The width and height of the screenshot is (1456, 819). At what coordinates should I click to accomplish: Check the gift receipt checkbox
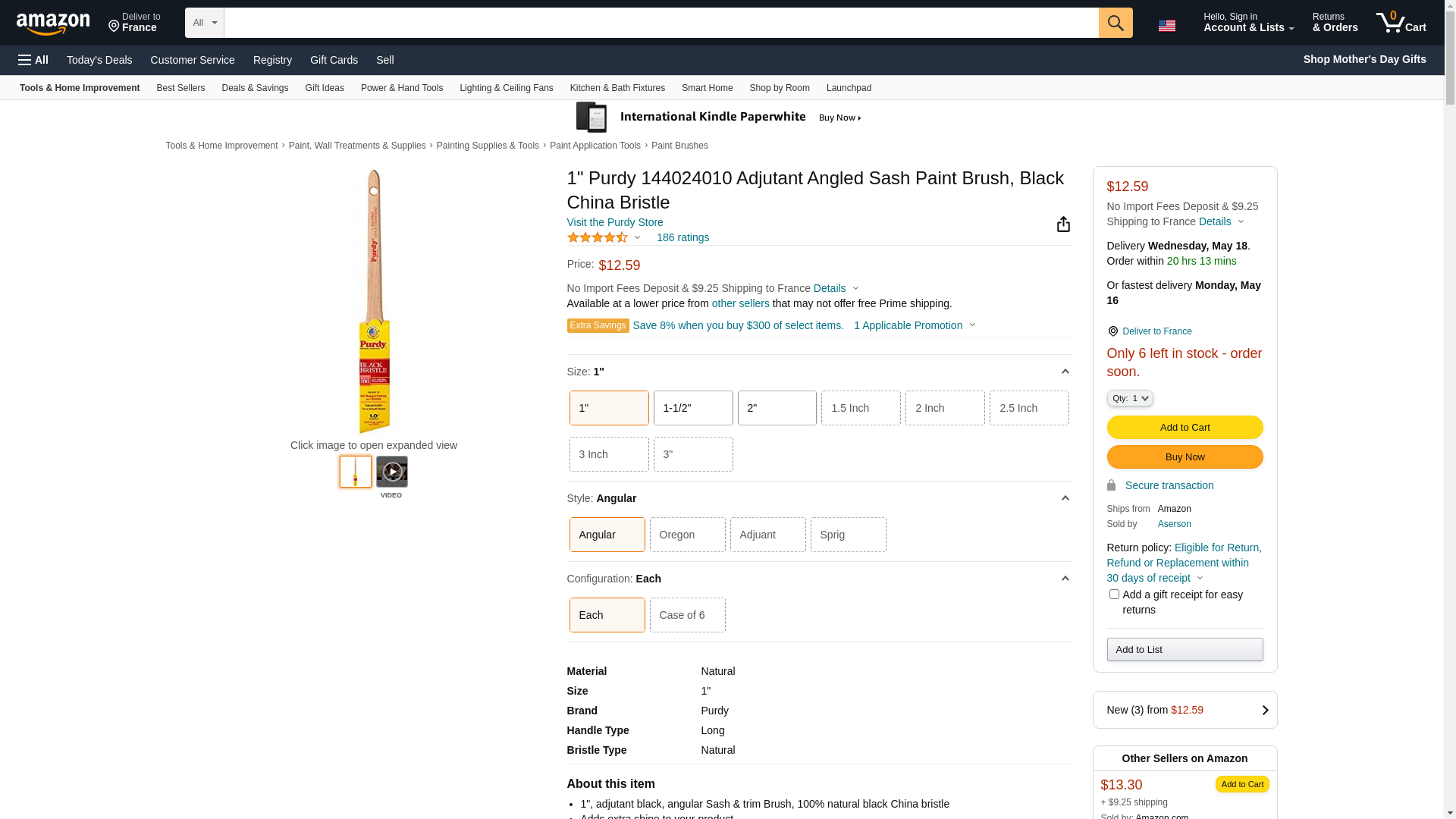coord(1113,595)
